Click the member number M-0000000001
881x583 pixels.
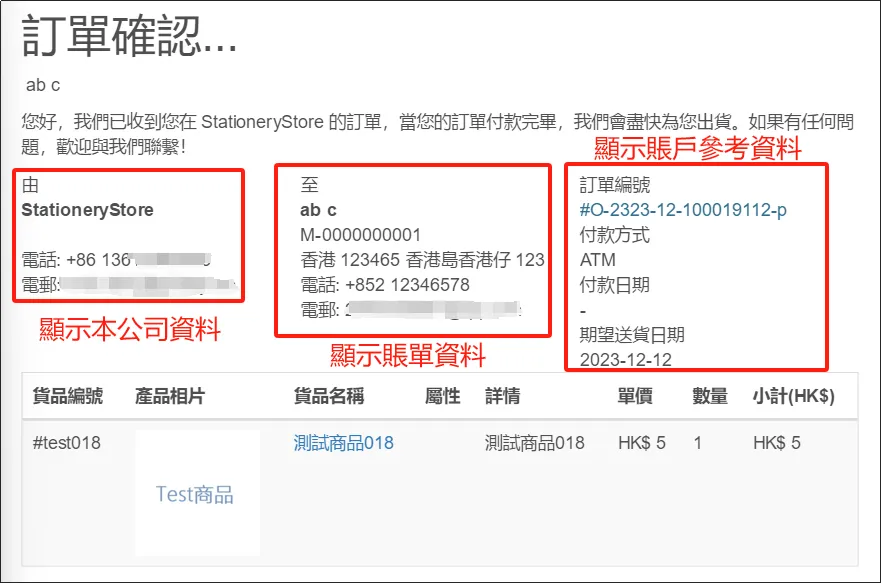click(x=360, y=235)
